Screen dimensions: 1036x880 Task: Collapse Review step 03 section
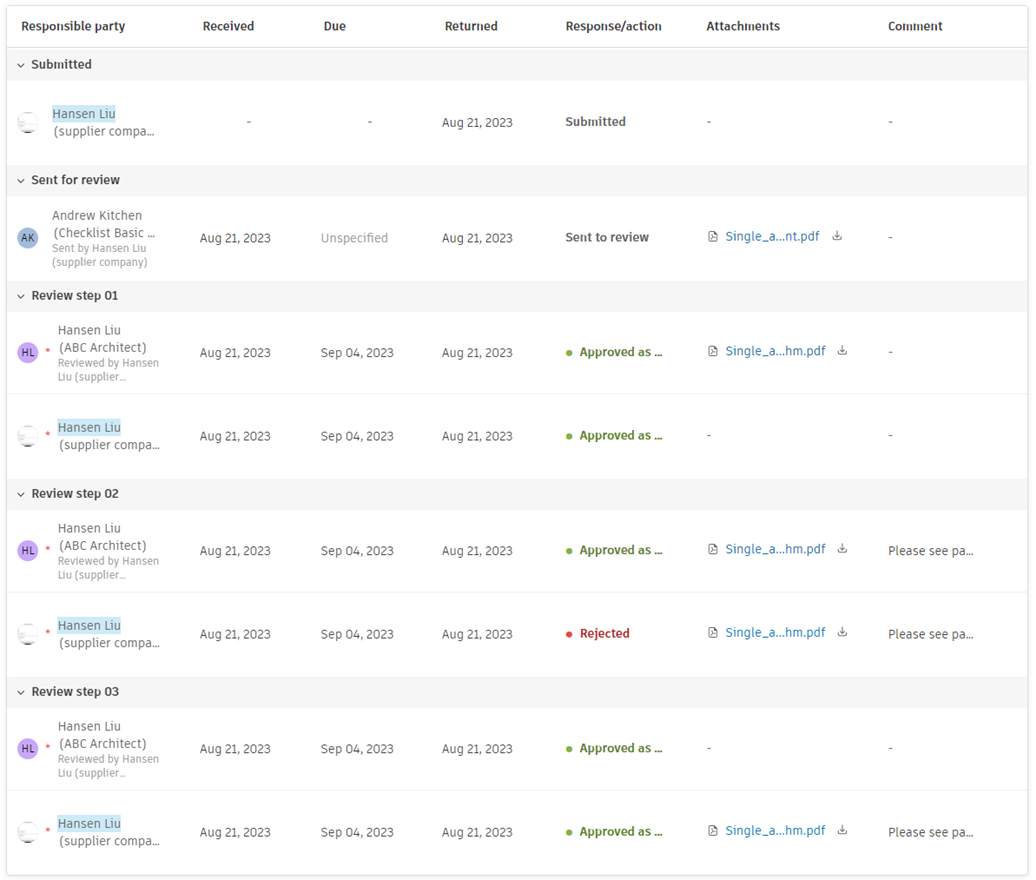coord(21,692)
